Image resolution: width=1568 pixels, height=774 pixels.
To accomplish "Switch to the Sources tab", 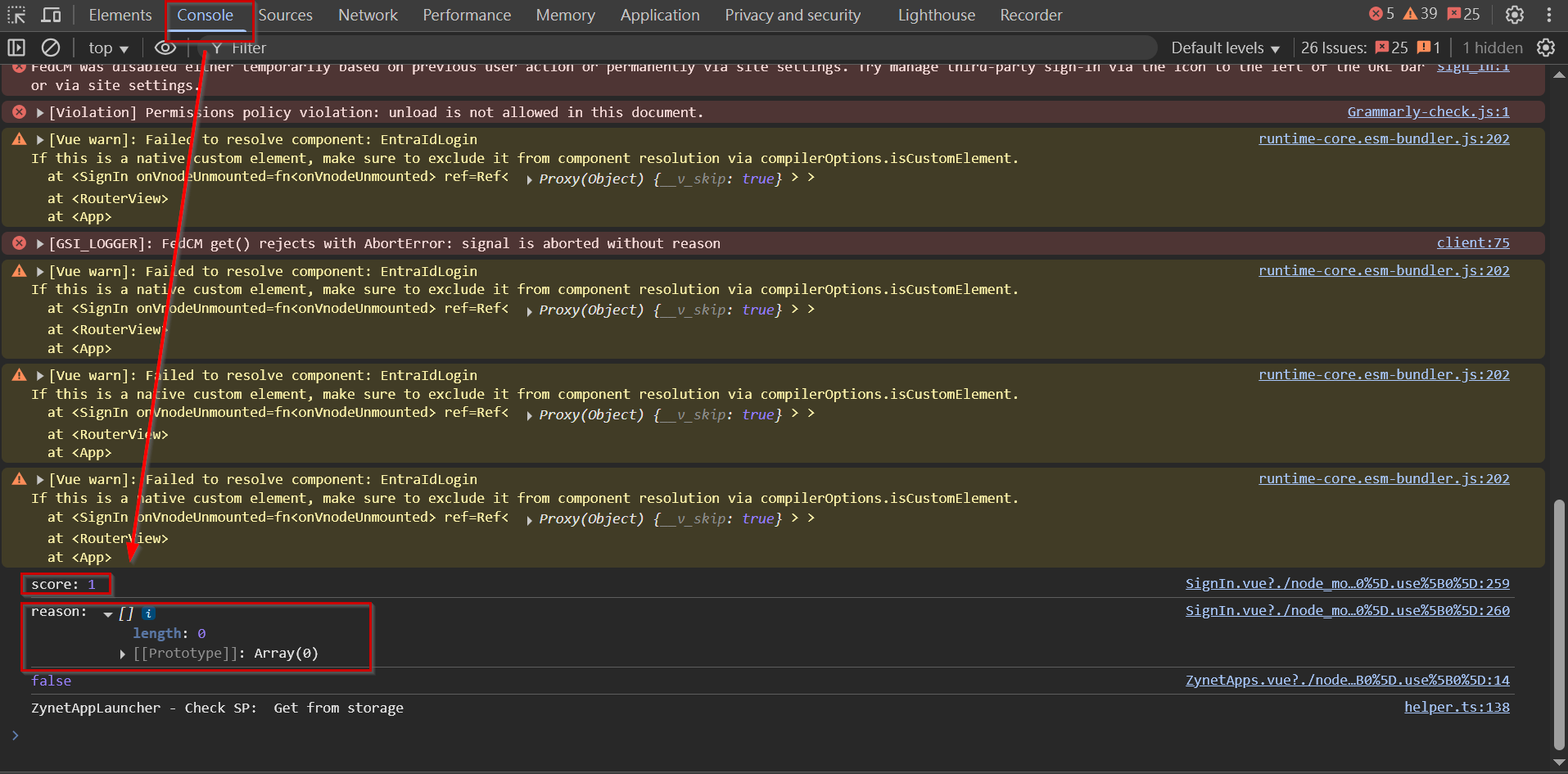I will coord(286,15).
